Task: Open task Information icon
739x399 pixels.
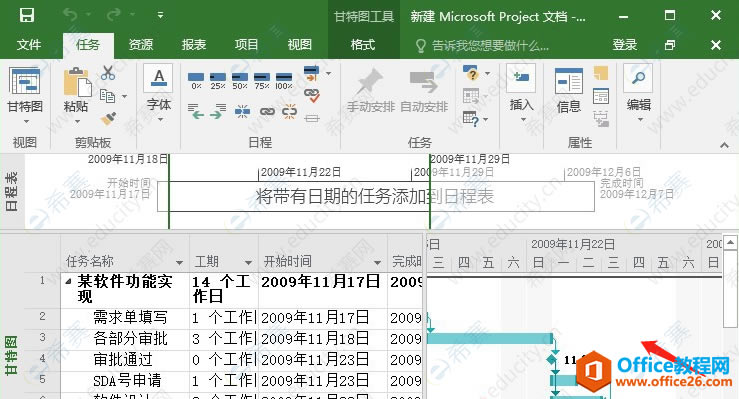Action: (569, 90)
